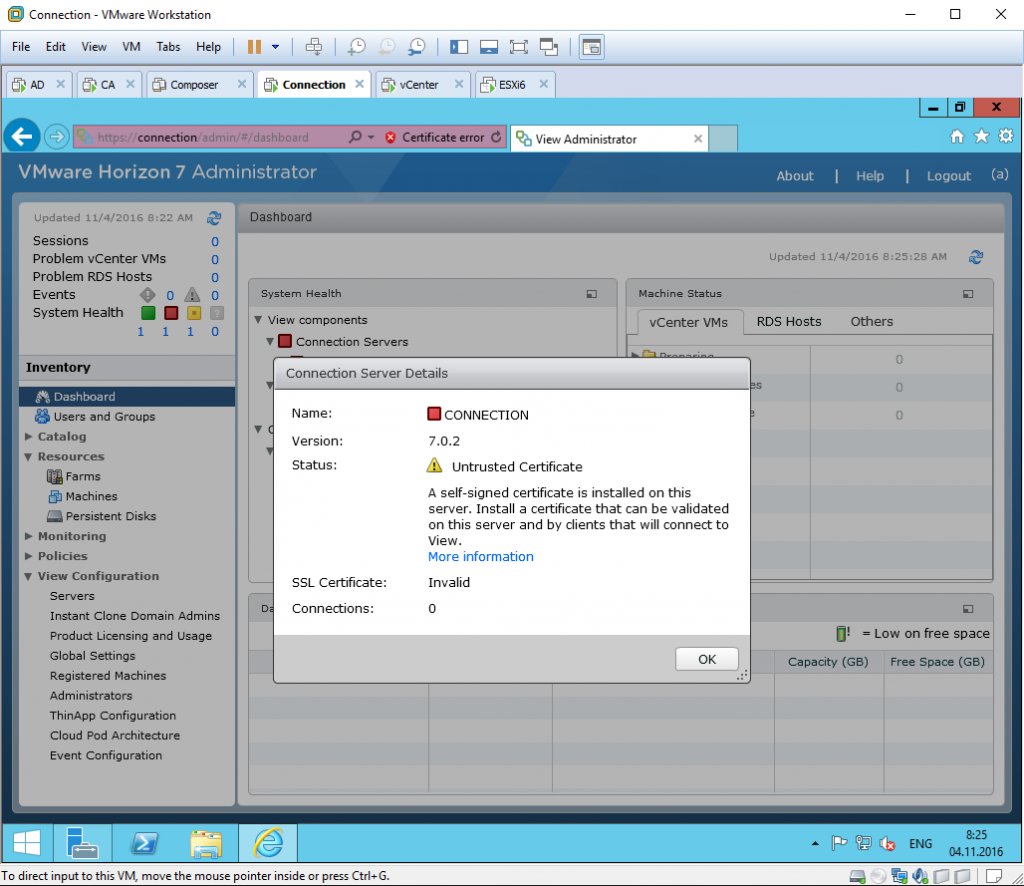
Task: Open the browser settings gear icon
Action: (1006, 136)
